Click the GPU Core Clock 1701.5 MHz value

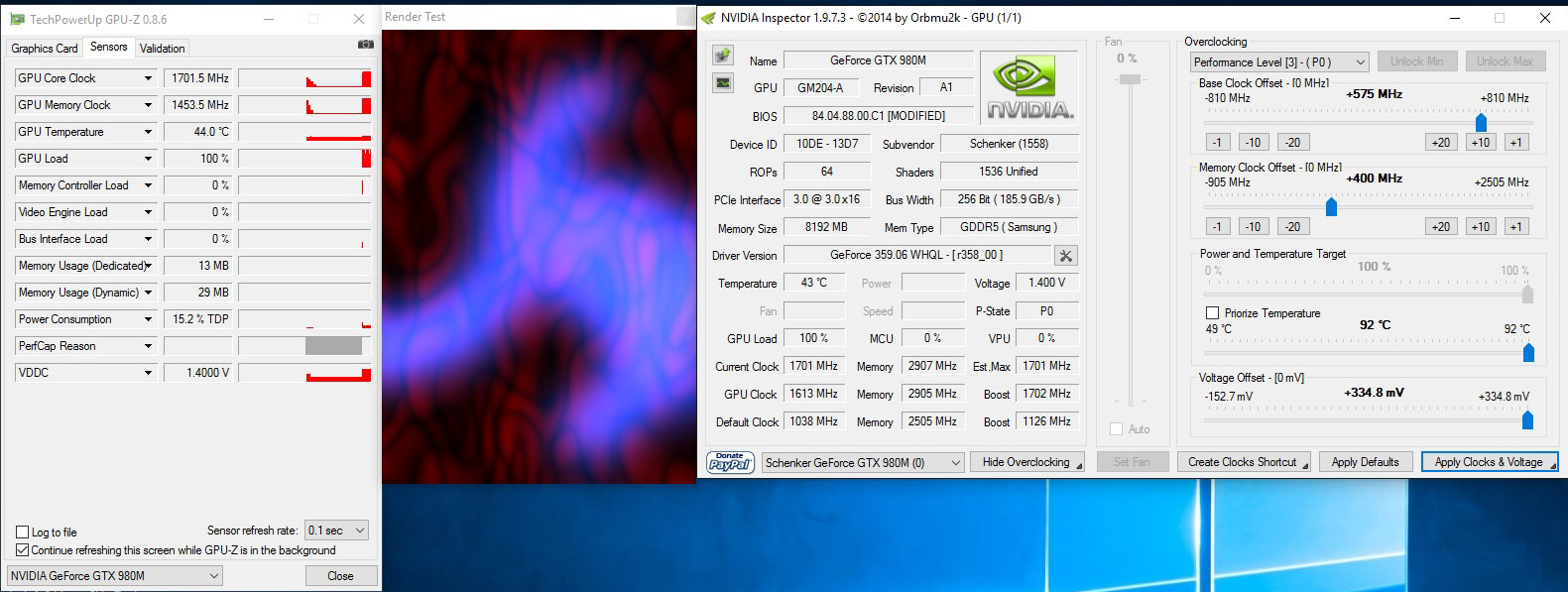(x=199, y=78)
